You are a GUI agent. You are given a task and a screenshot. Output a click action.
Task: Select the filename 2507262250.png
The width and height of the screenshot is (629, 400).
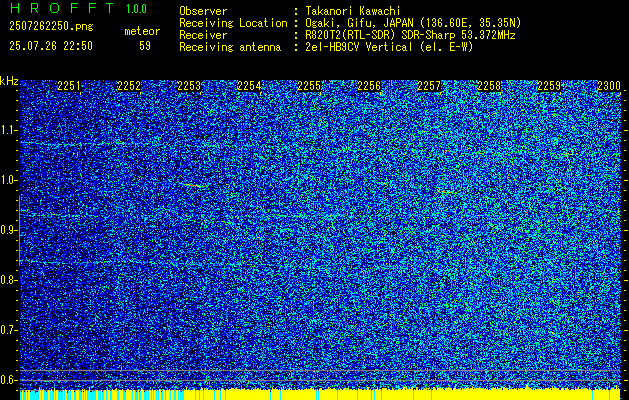click(51, 27)
